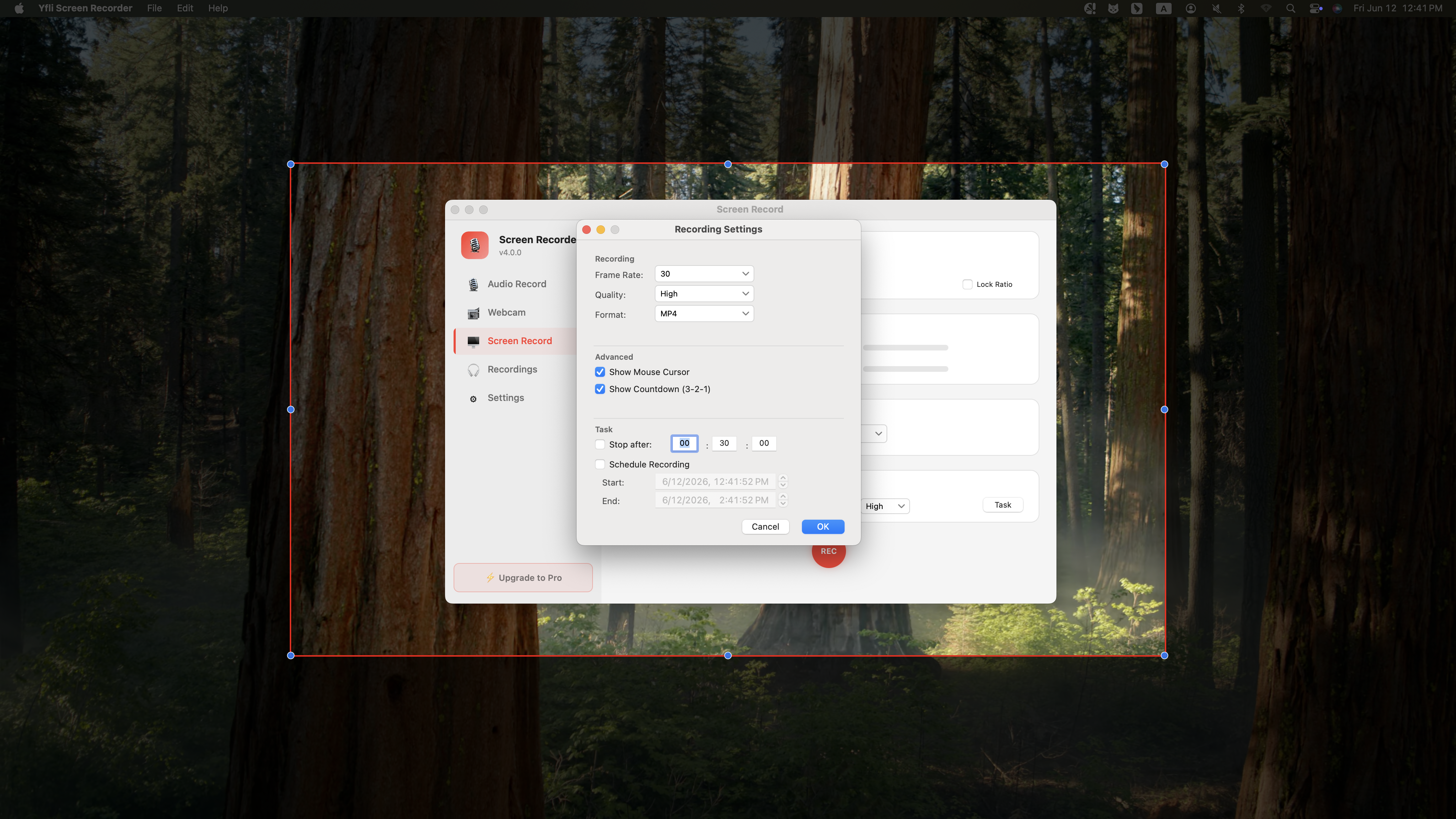
Task: Open Control Center icon in menu bar
Action: pos(1315,8)
